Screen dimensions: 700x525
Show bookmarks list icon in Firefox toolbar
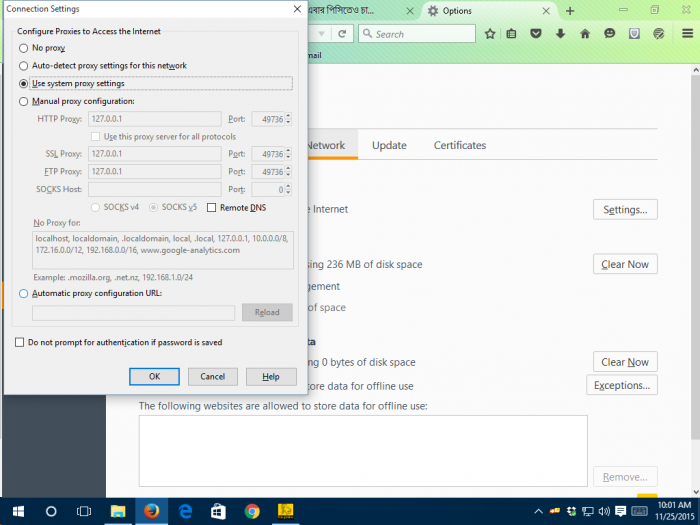[x=512, y=34]
